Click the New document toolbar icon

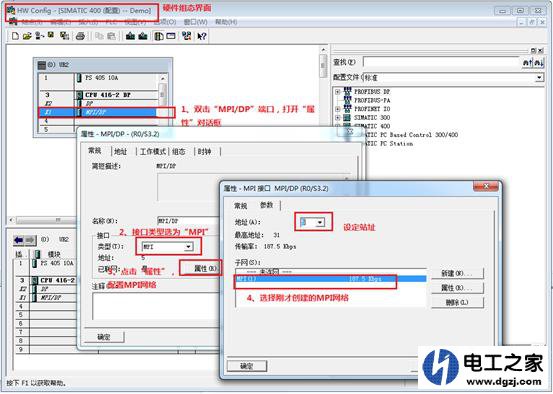[15, 36]
